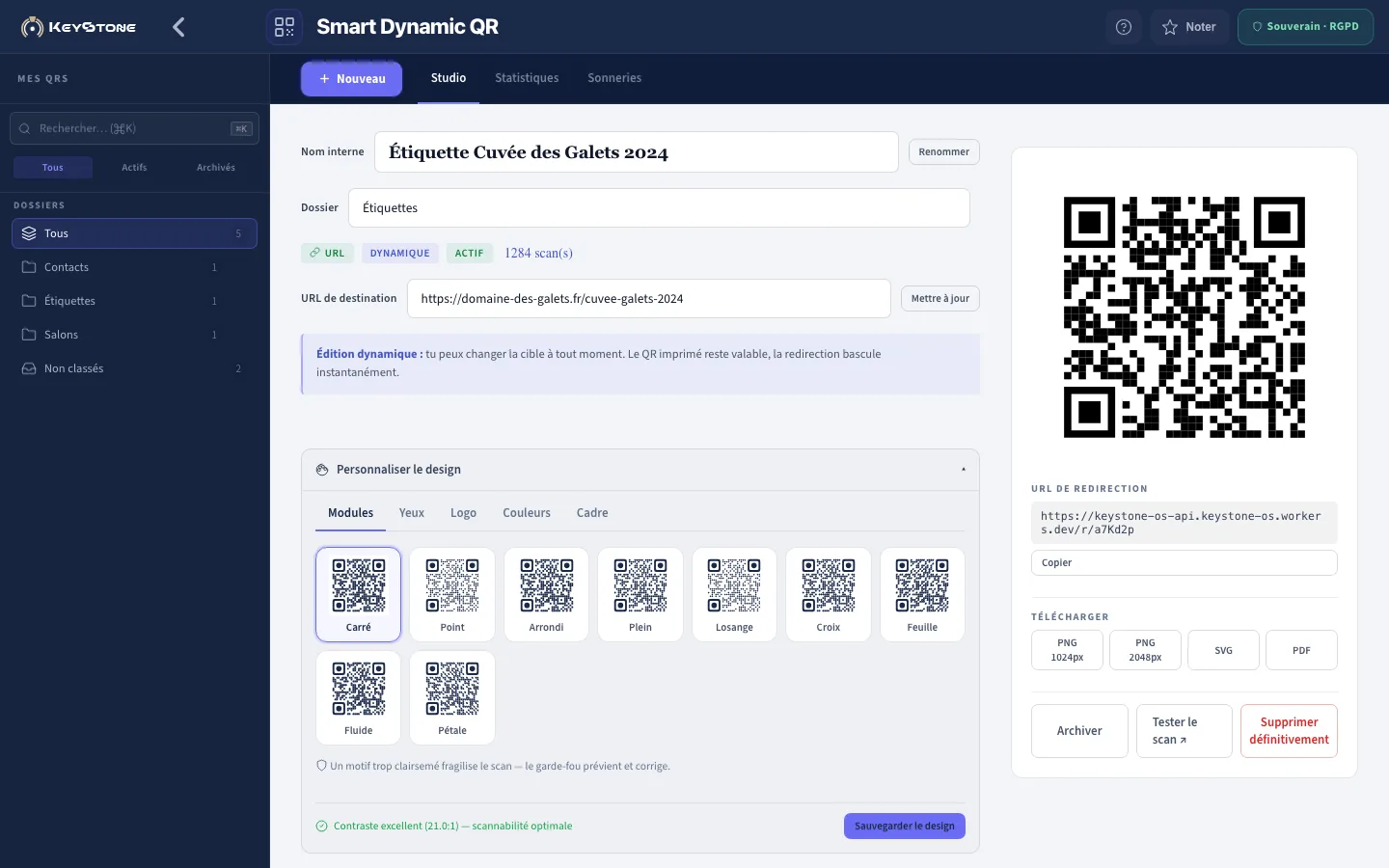Select the Tous filter
The image size is (1389, 868).
click(x=53, y=168)
